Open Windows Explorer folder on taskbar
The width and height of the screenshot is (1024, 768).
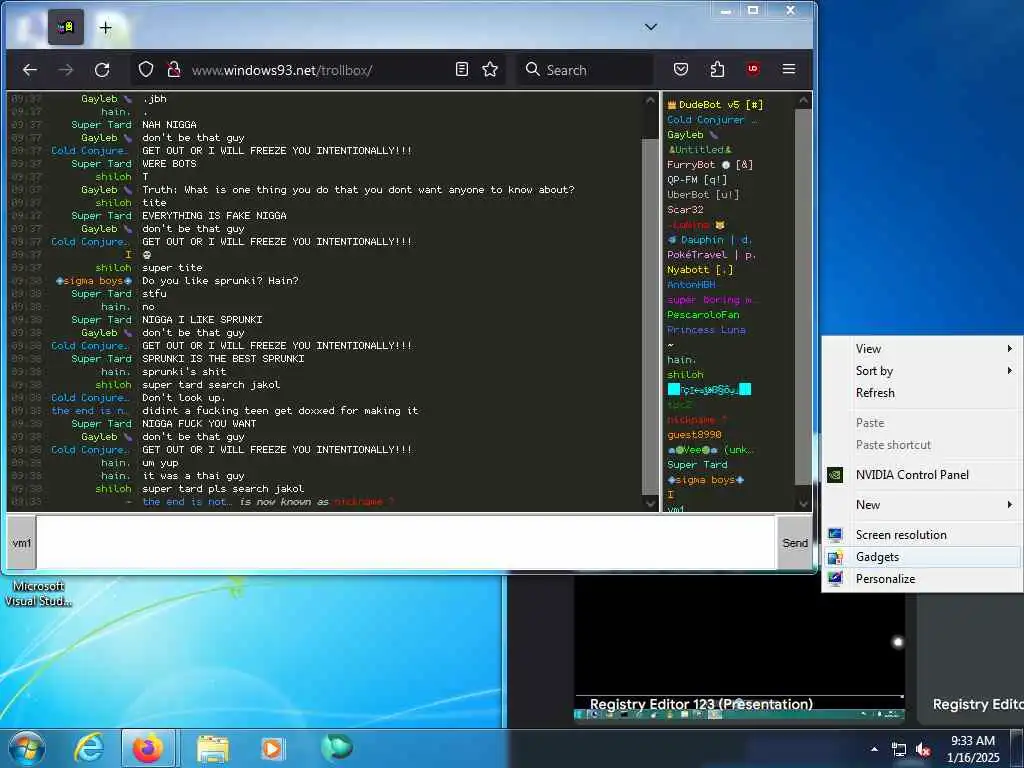pos(213,749)
